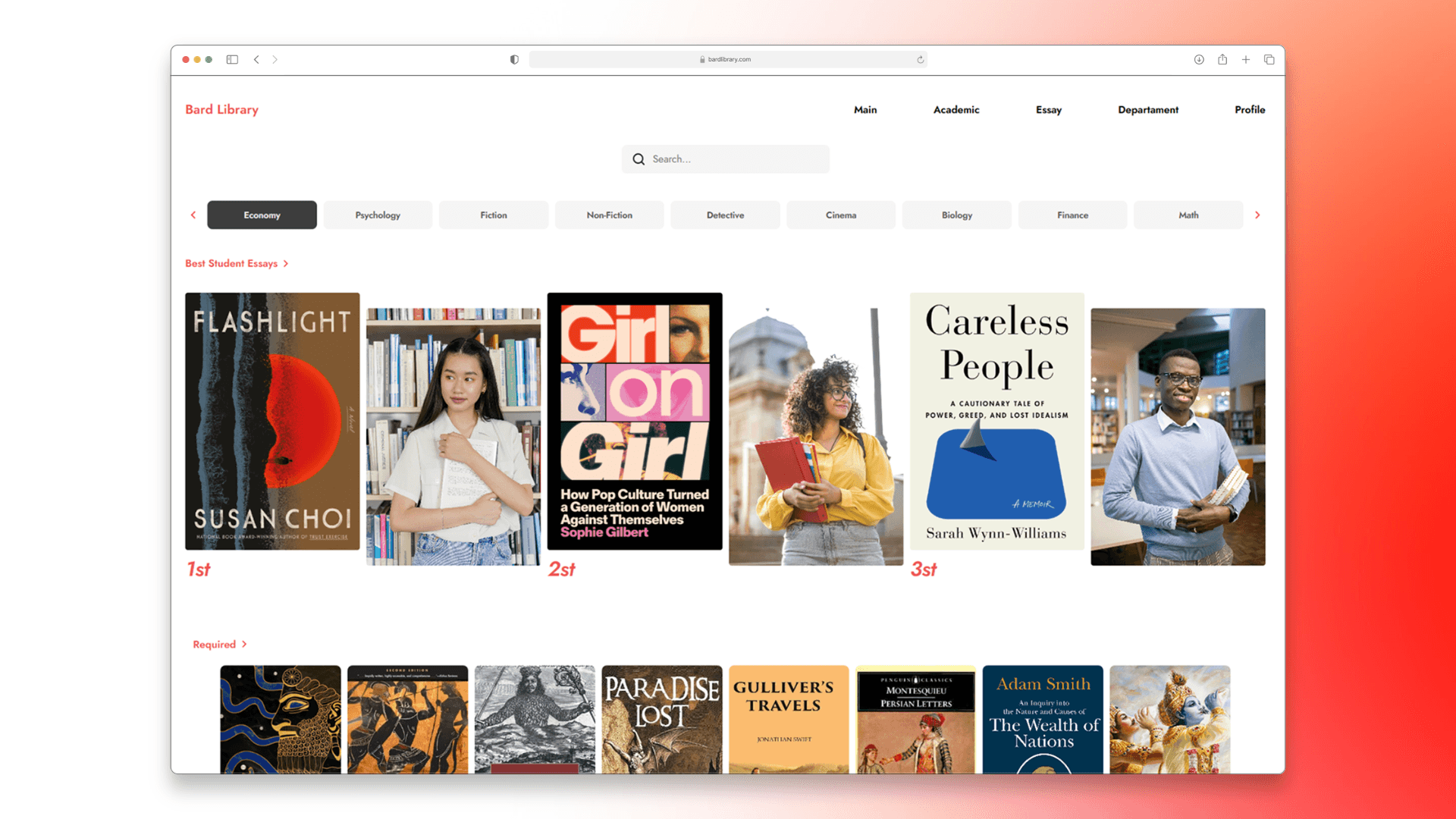Open Montesquieu Persian Letters cover
This screenshot has width=1456, height=819.
916,720
